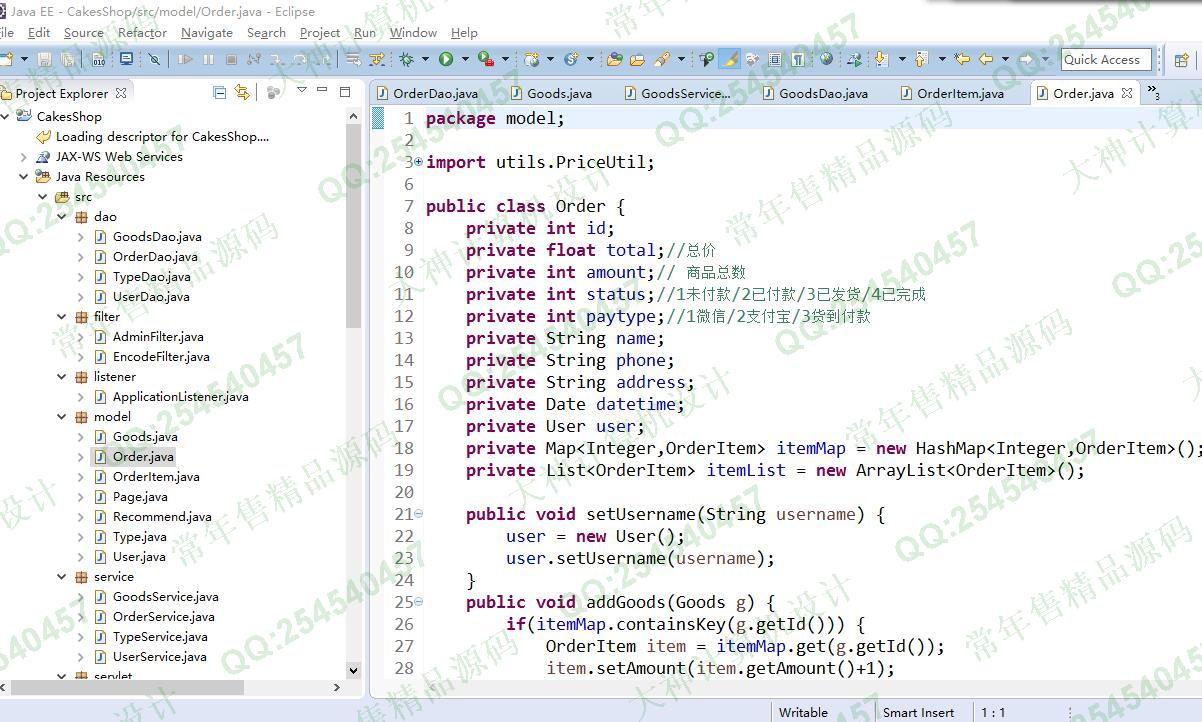Open the External Tools dropdown arrow
Screen dimensions: 1202x722
coord(506,60)
